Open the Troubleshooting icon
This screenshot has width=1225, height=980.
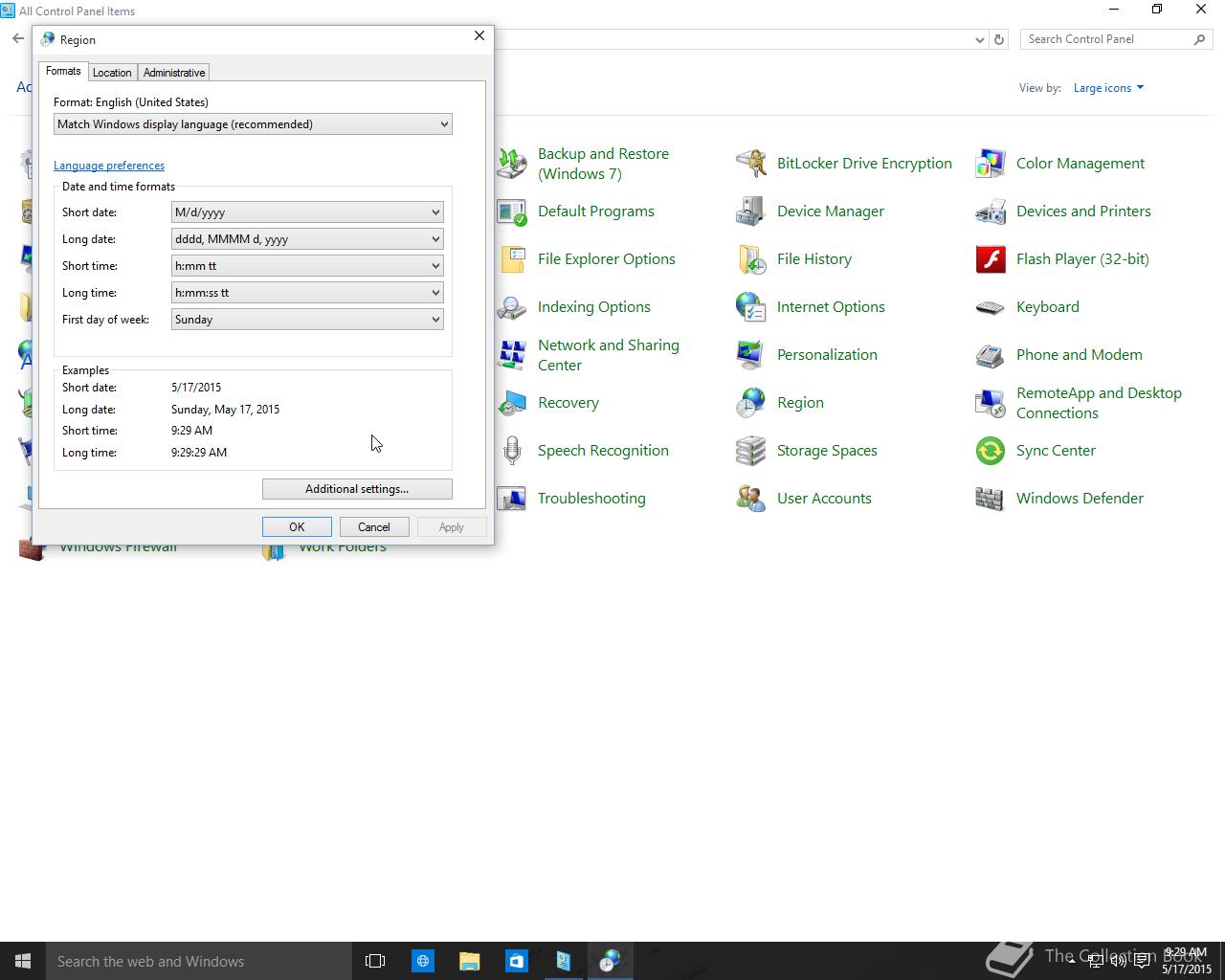pyautogui.click(x=512, y=499)
